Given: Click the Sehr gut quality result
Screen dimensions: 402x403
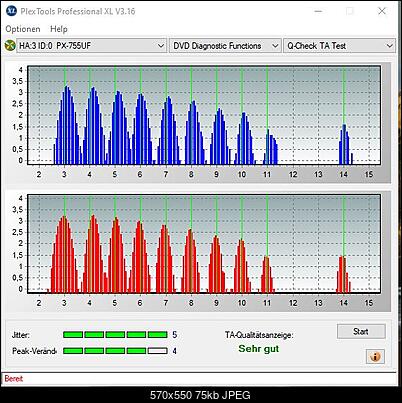Looking at the screenshot, I should (259, 349).
